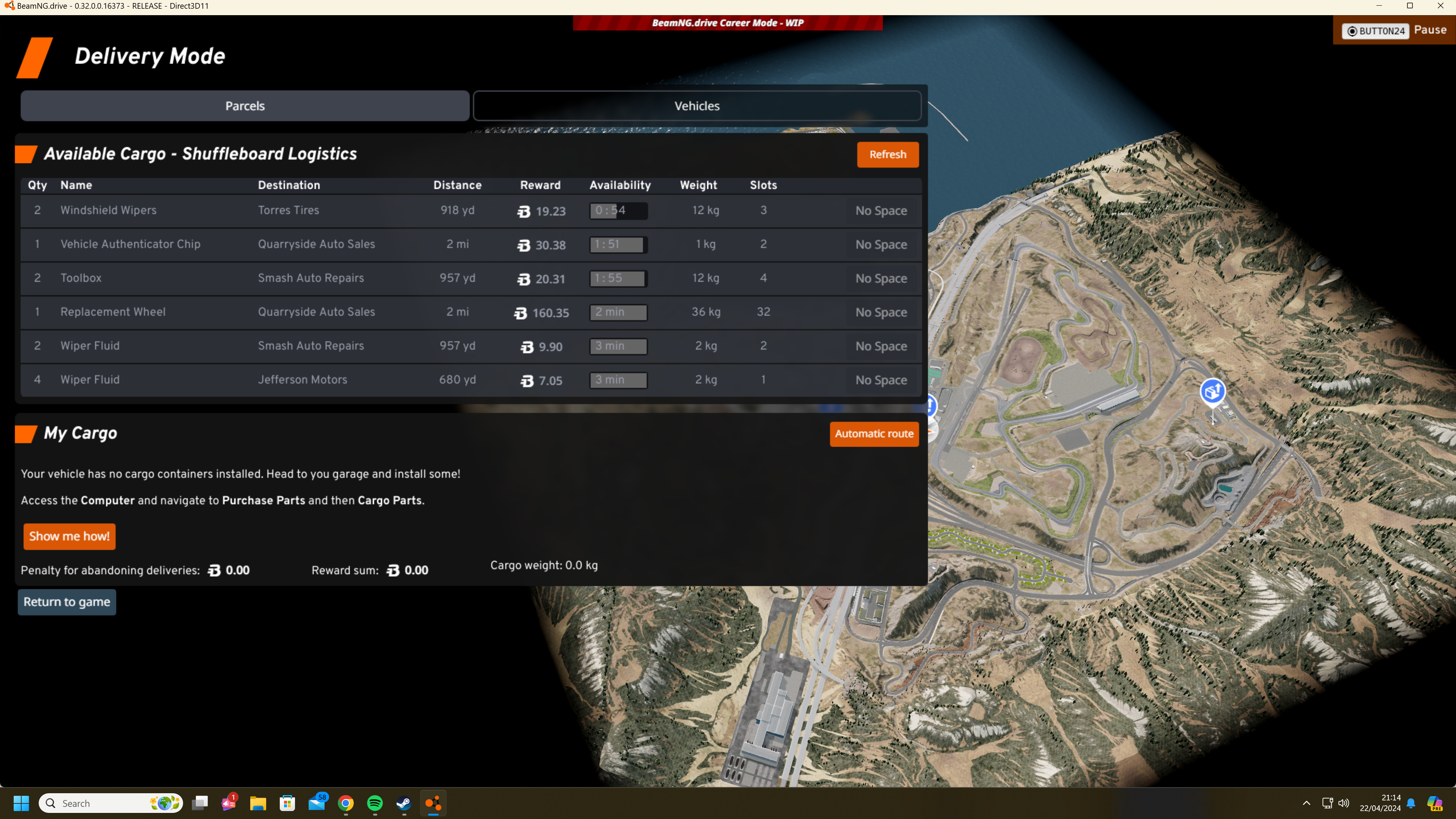Click Replacement Wheel 2 min availability bar
1456x819 pixels.
coord(618,312)
